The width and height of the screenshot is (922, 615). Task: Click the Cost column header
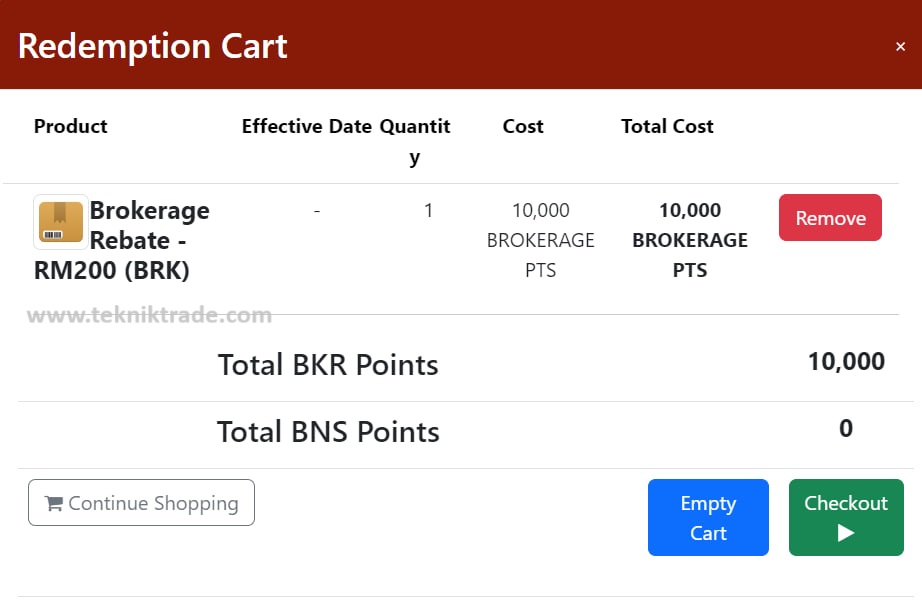[523, 126]
